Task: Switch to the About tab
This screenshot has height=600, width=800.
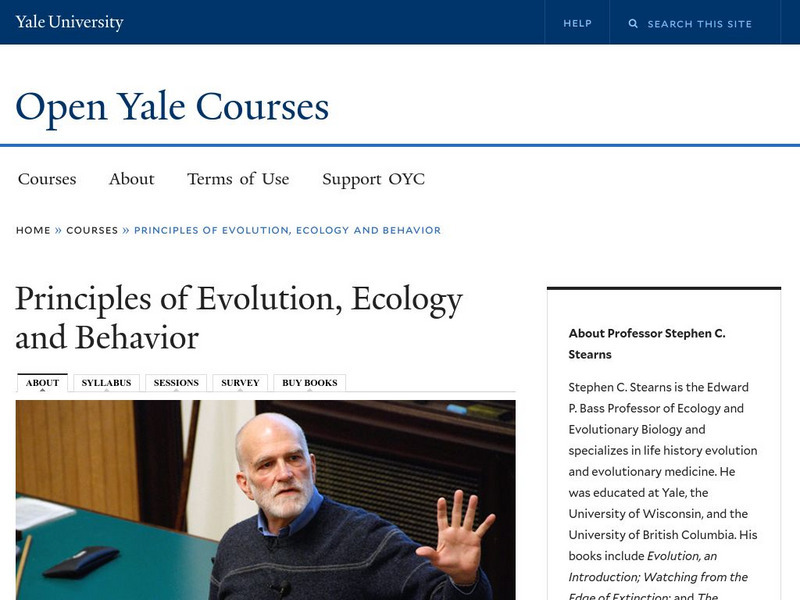Action: (42, 383)
